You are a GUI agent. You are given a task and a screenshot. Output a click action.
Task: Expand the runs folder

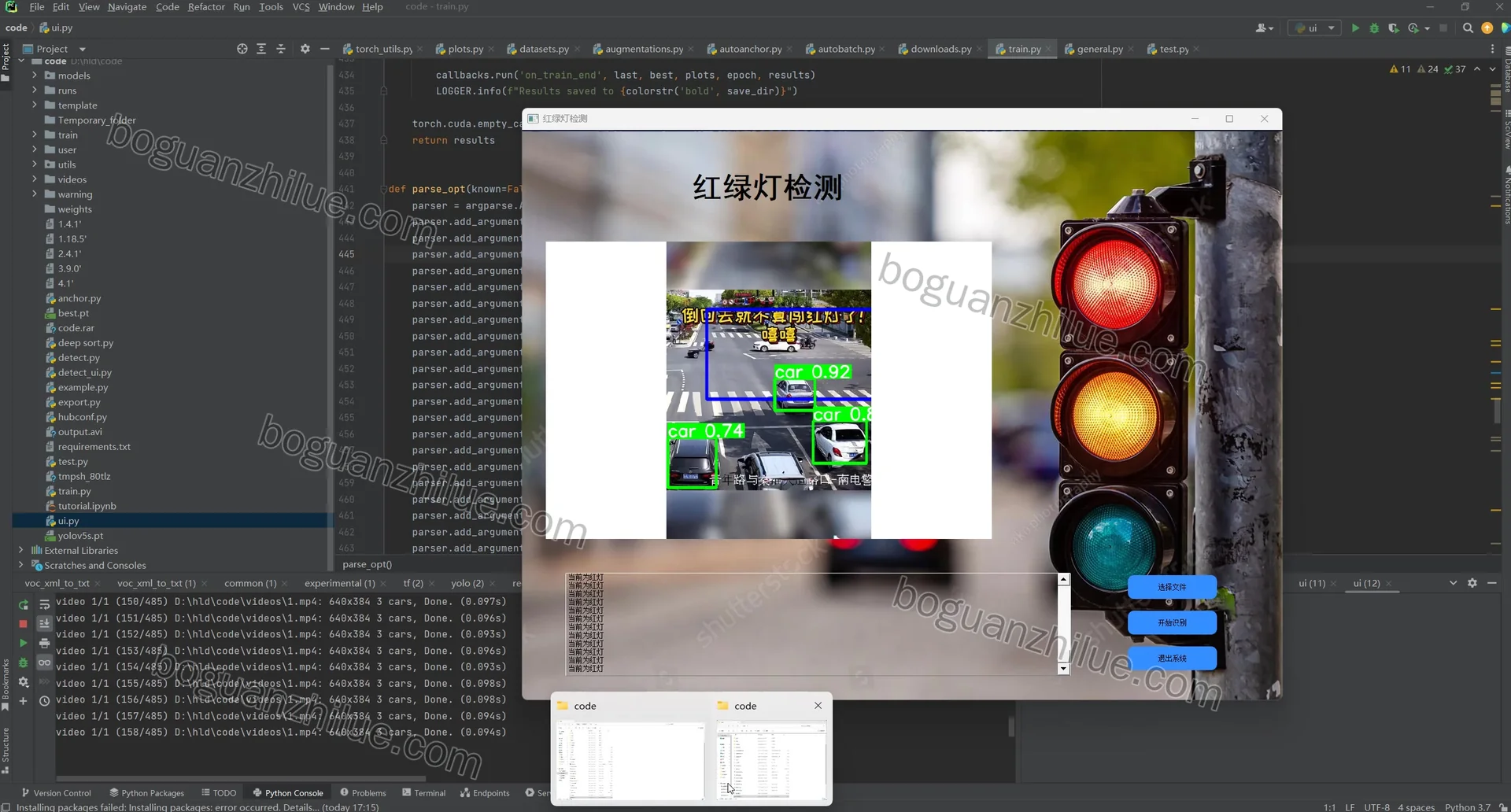point(35,90)
